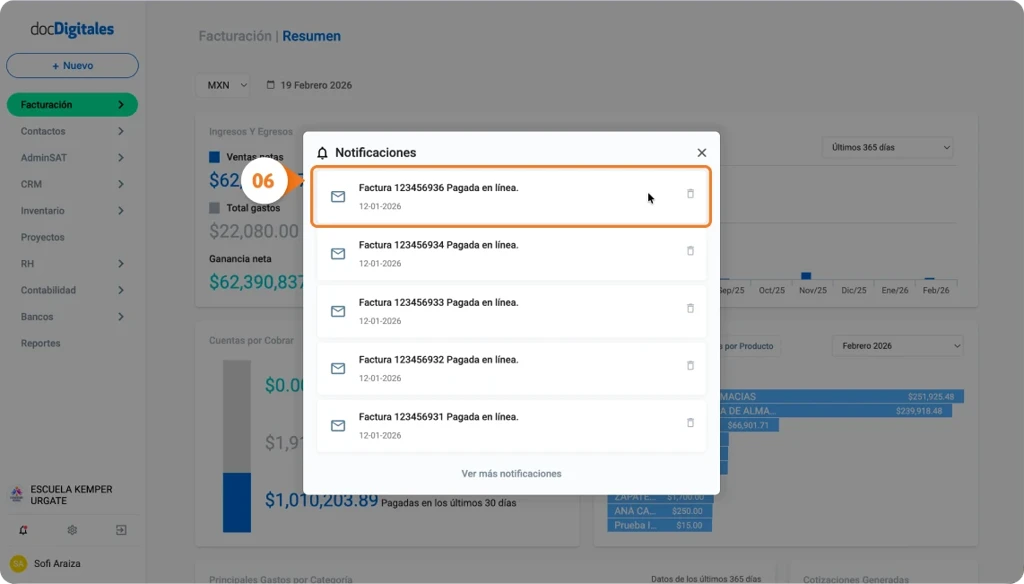Image resolution: width=1024 pixels, height=584 pixels.
Task: Open the MXN currency dropdown
Action: [x=222, y=85]
